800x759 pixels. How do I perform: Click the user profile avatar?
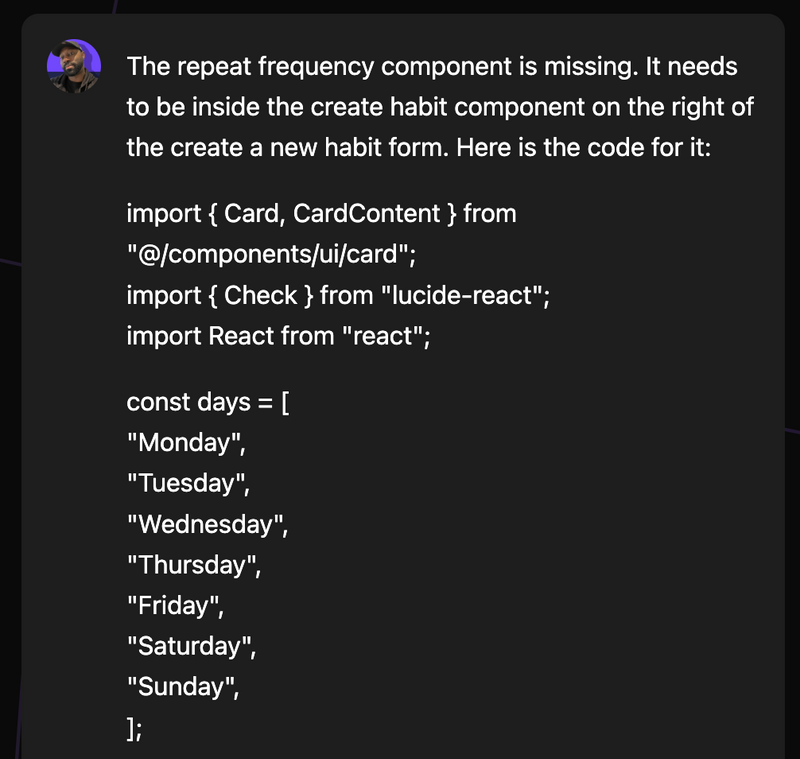[x=74, y=66]
